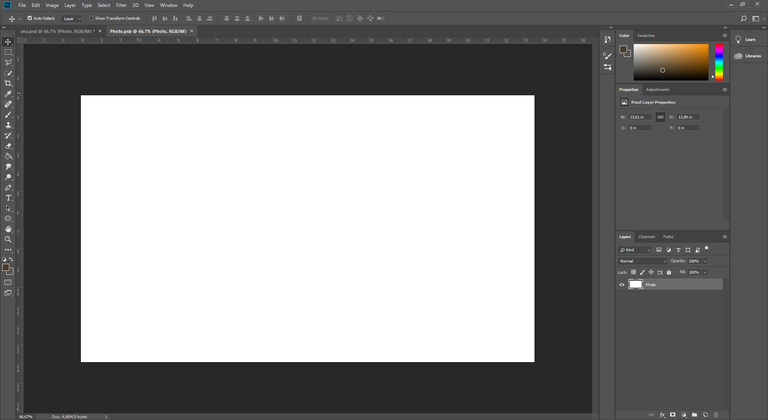Select the Crop tool
The height and width of the screenshot is (420, 768).
(8, 83)
